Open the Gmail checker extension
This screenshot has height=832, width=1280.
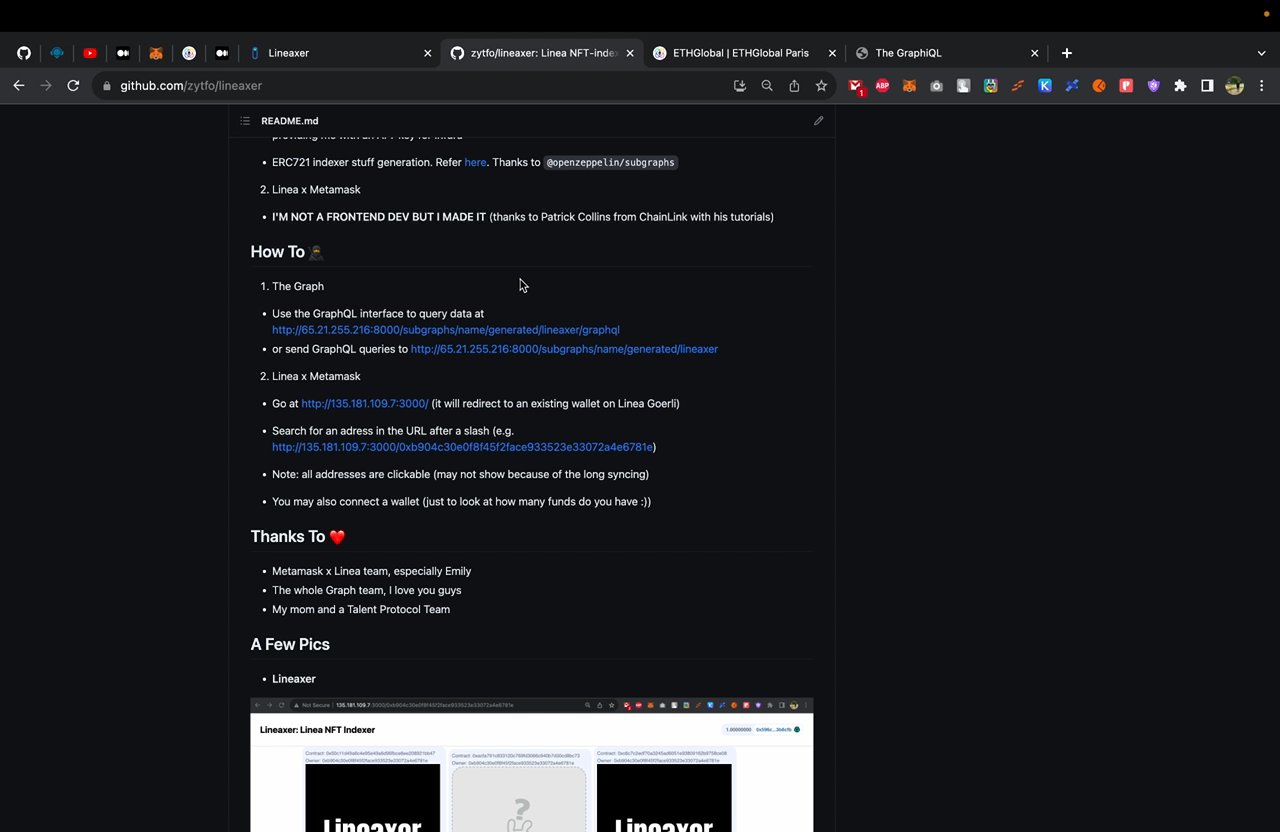pos(856,86)
